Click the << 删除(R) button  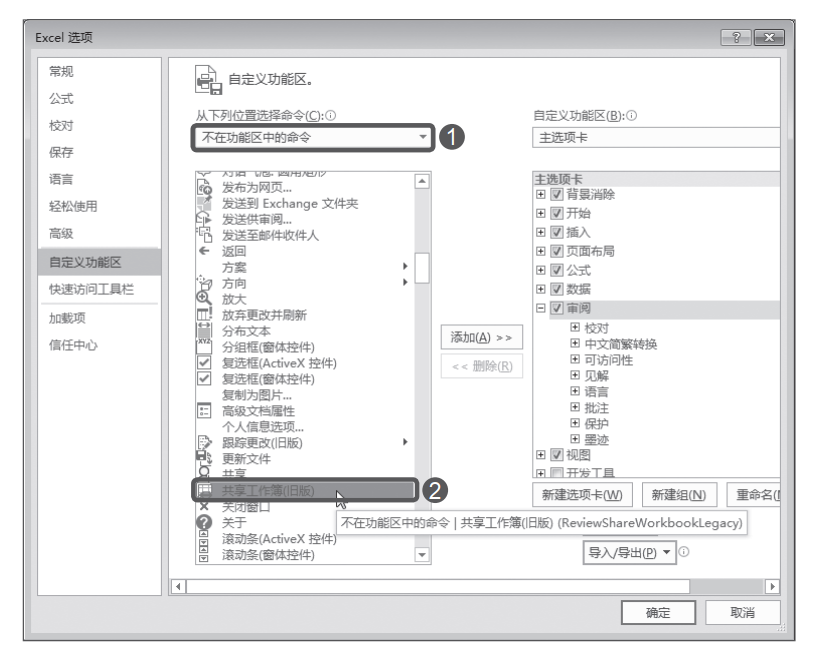click(481, 366)
